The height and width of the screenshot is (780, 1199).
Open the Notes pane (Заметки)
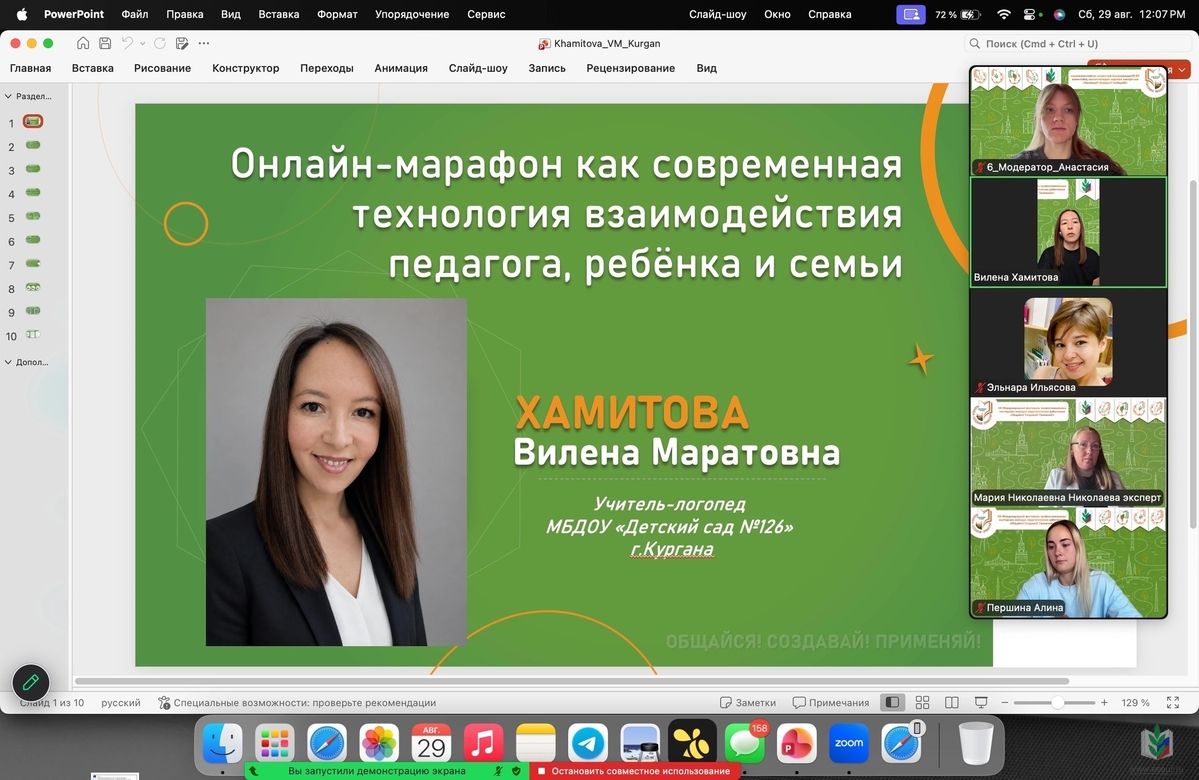click(747, 703)
